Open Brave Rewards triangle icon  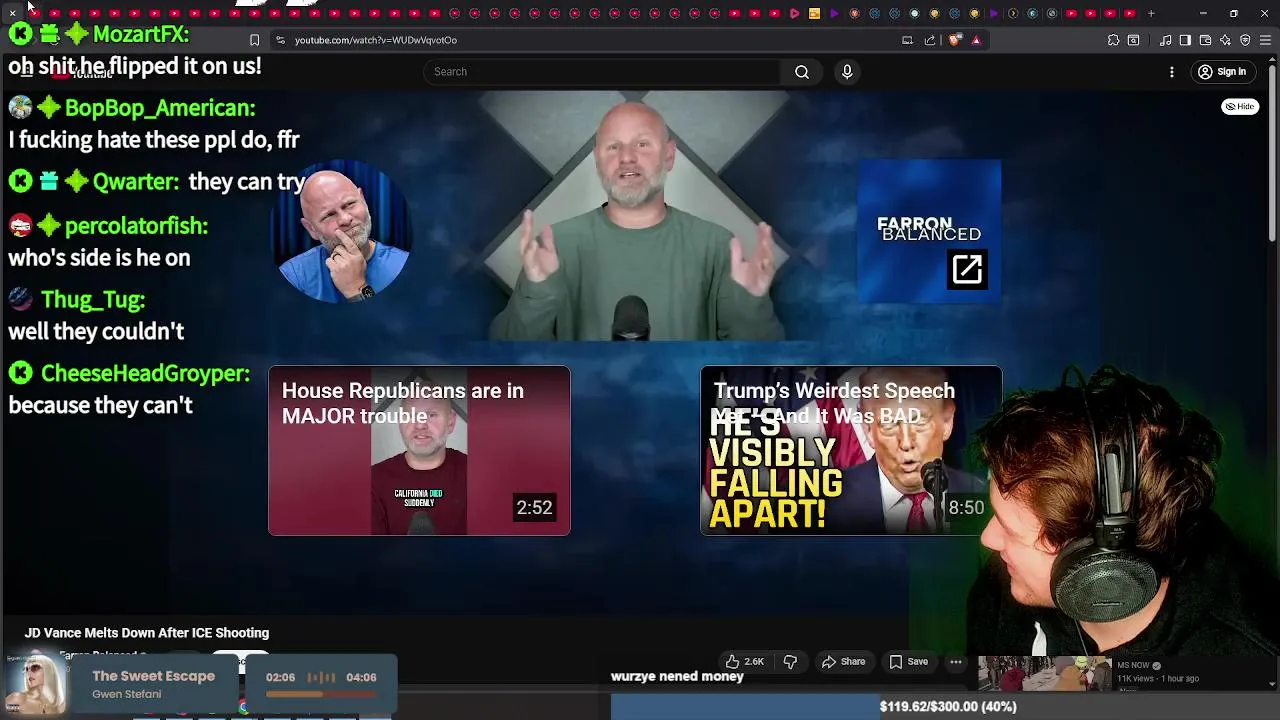point(976,40)
